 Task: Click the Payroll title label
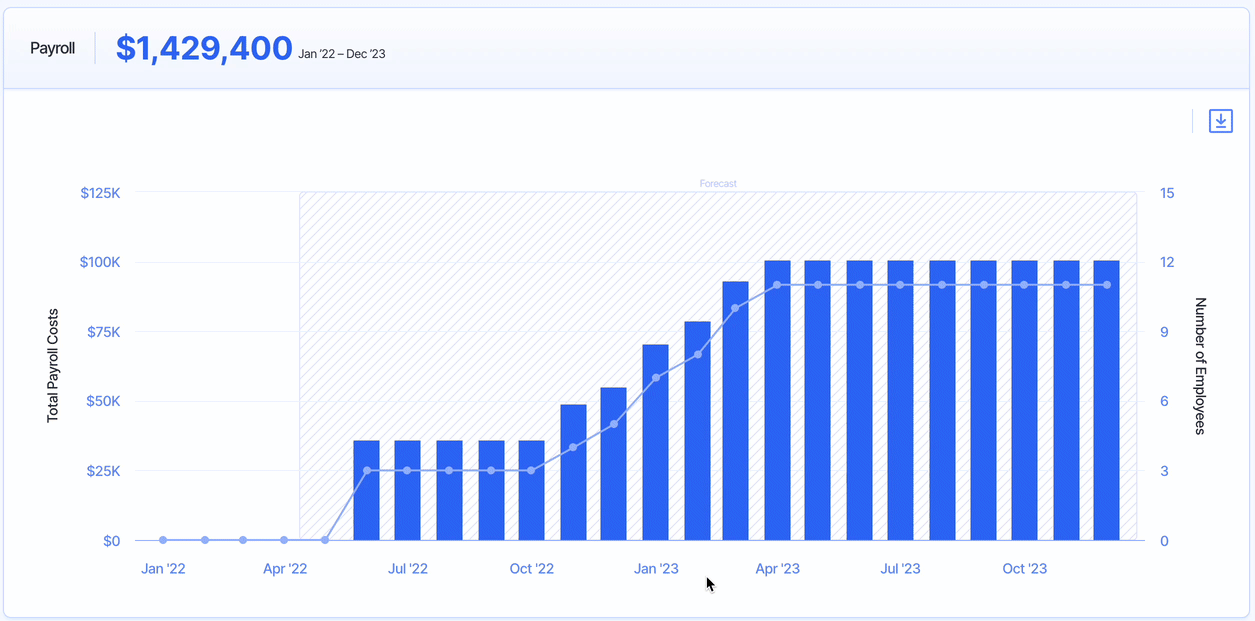tap(52, 48)
